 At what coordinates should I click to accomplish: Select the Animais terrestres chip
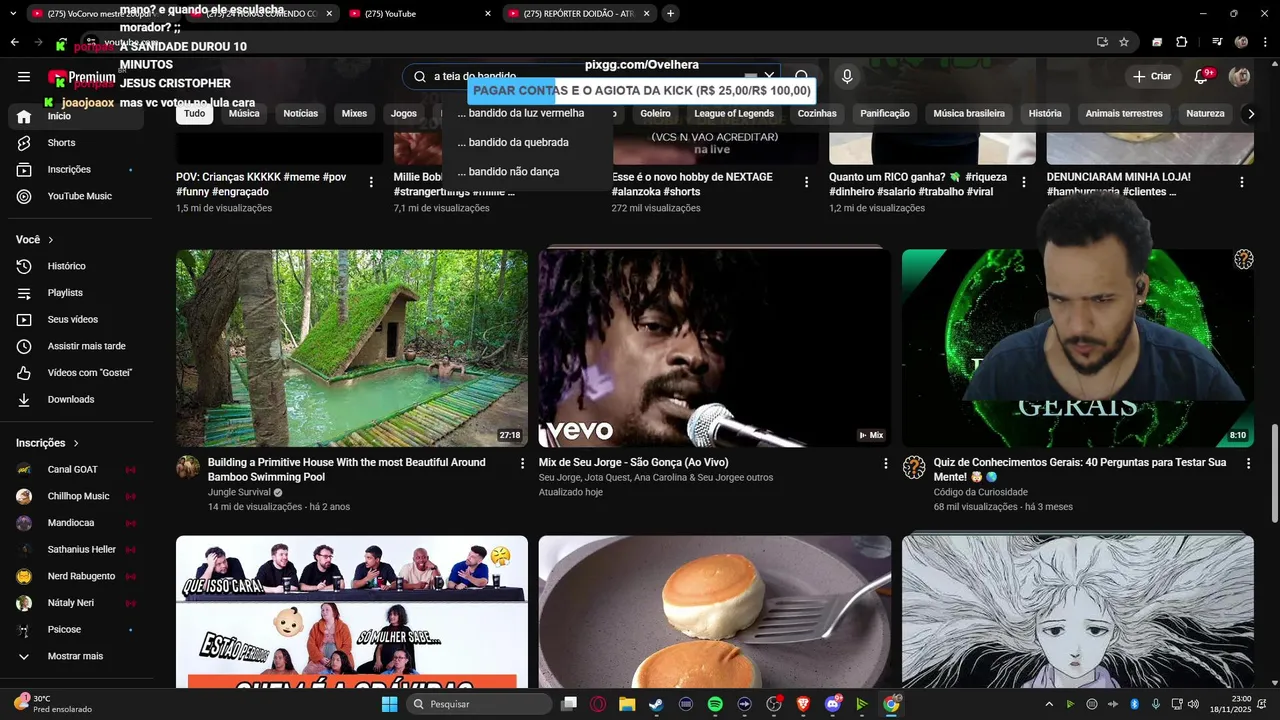click(1124, 114)
